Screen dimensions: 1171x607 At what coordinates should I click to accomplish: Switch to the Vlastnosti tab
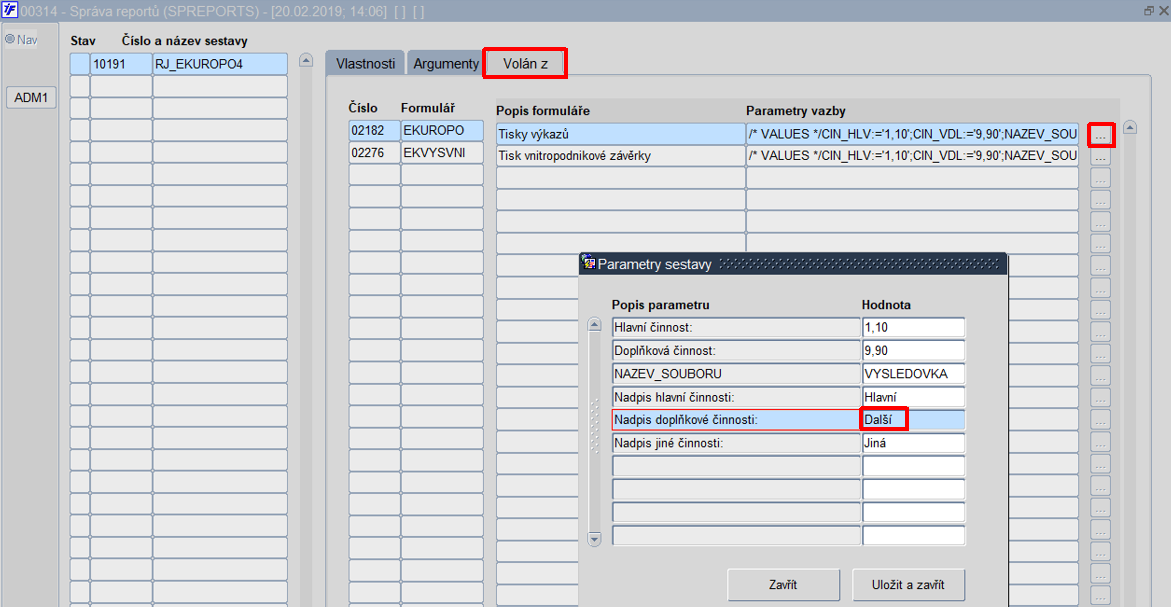(x=365, y=63)
